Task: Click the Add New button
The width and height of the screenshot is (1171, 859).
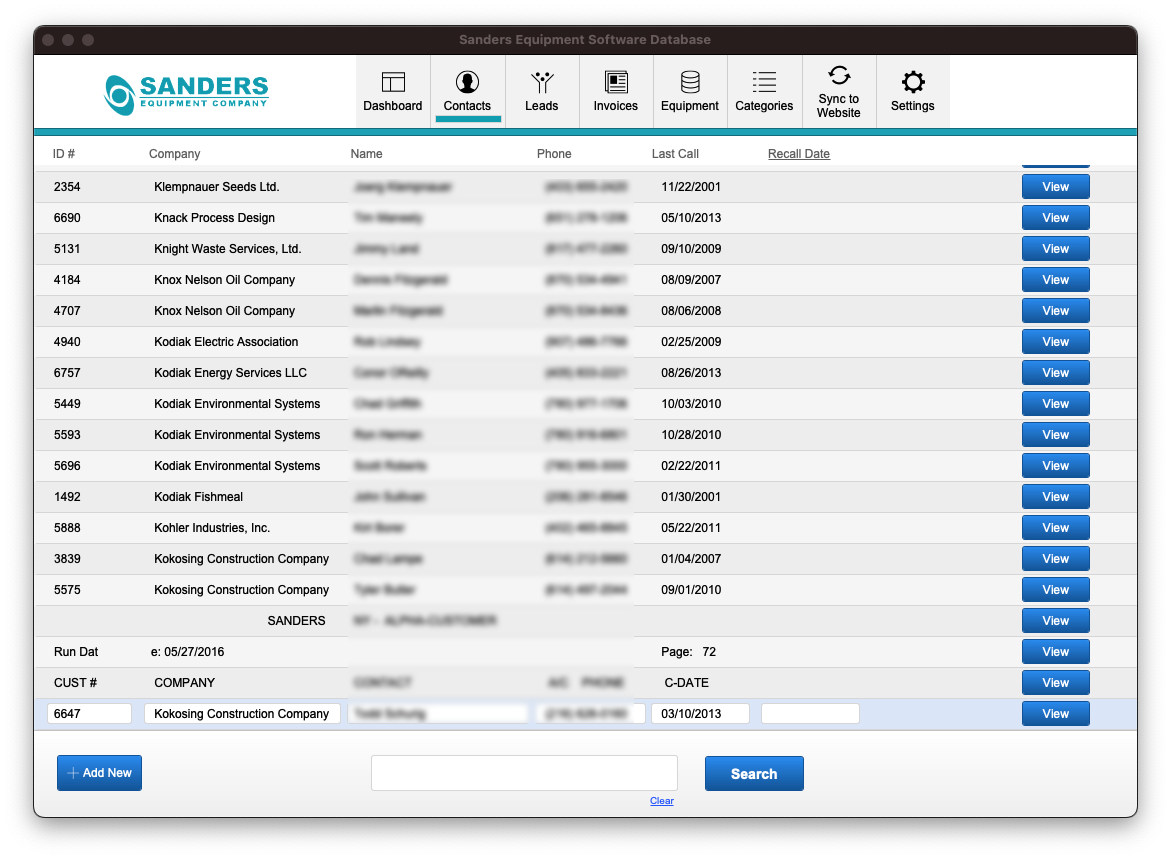Action: (99, 773)
